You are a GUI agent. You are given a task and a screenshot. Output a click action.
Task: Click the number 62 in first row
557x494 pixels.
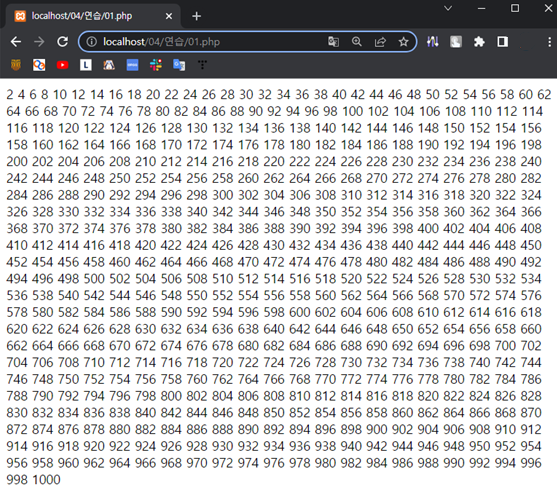[544, 95]
